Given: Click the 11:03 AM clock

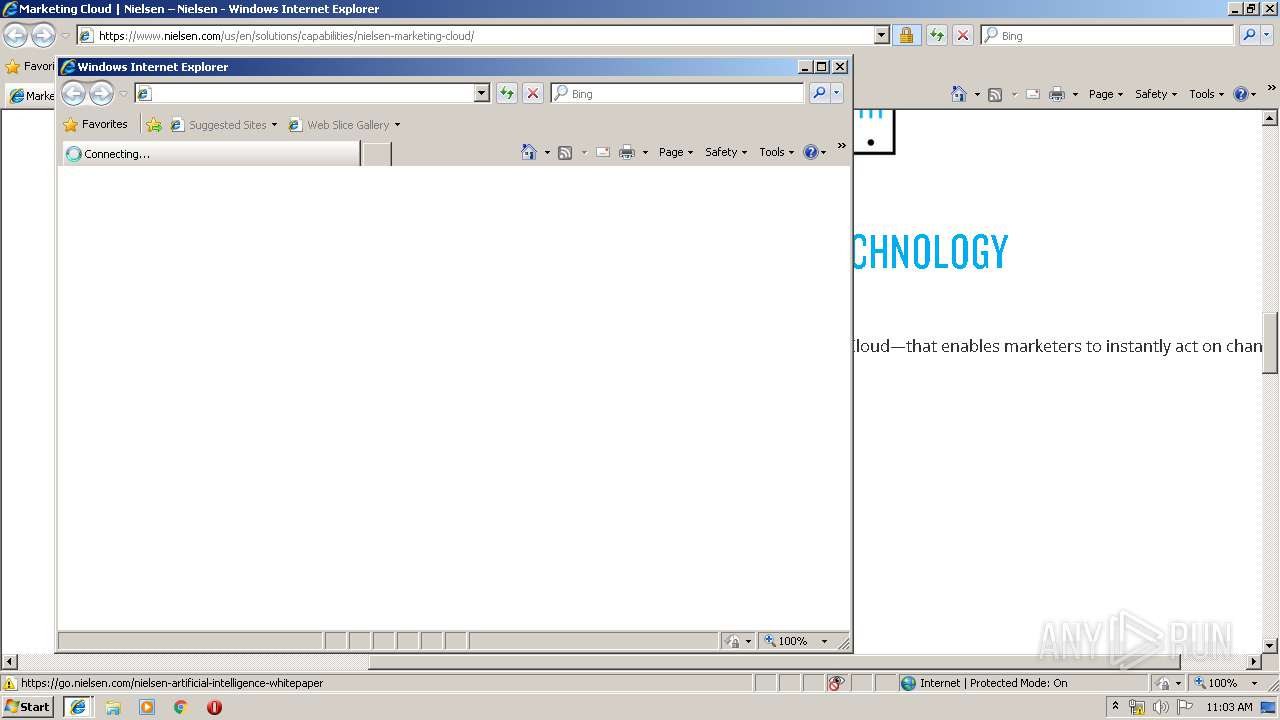Looking at the screenshot, I should point(1230,707).
